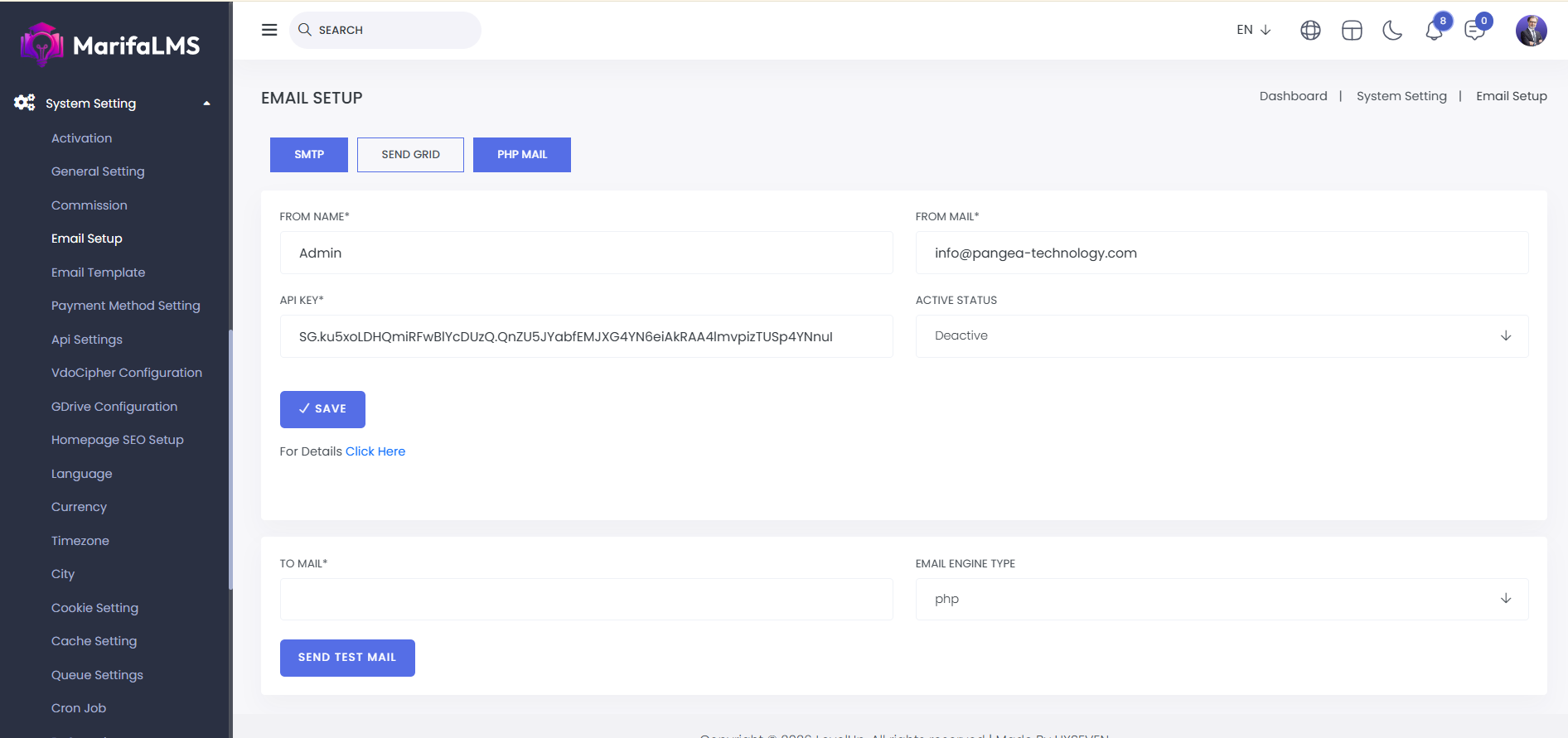The width and height of the screenshot is (1568, 738).
Task: Toggle dark mode moon icon
Action: click(x=1392, y=31)
